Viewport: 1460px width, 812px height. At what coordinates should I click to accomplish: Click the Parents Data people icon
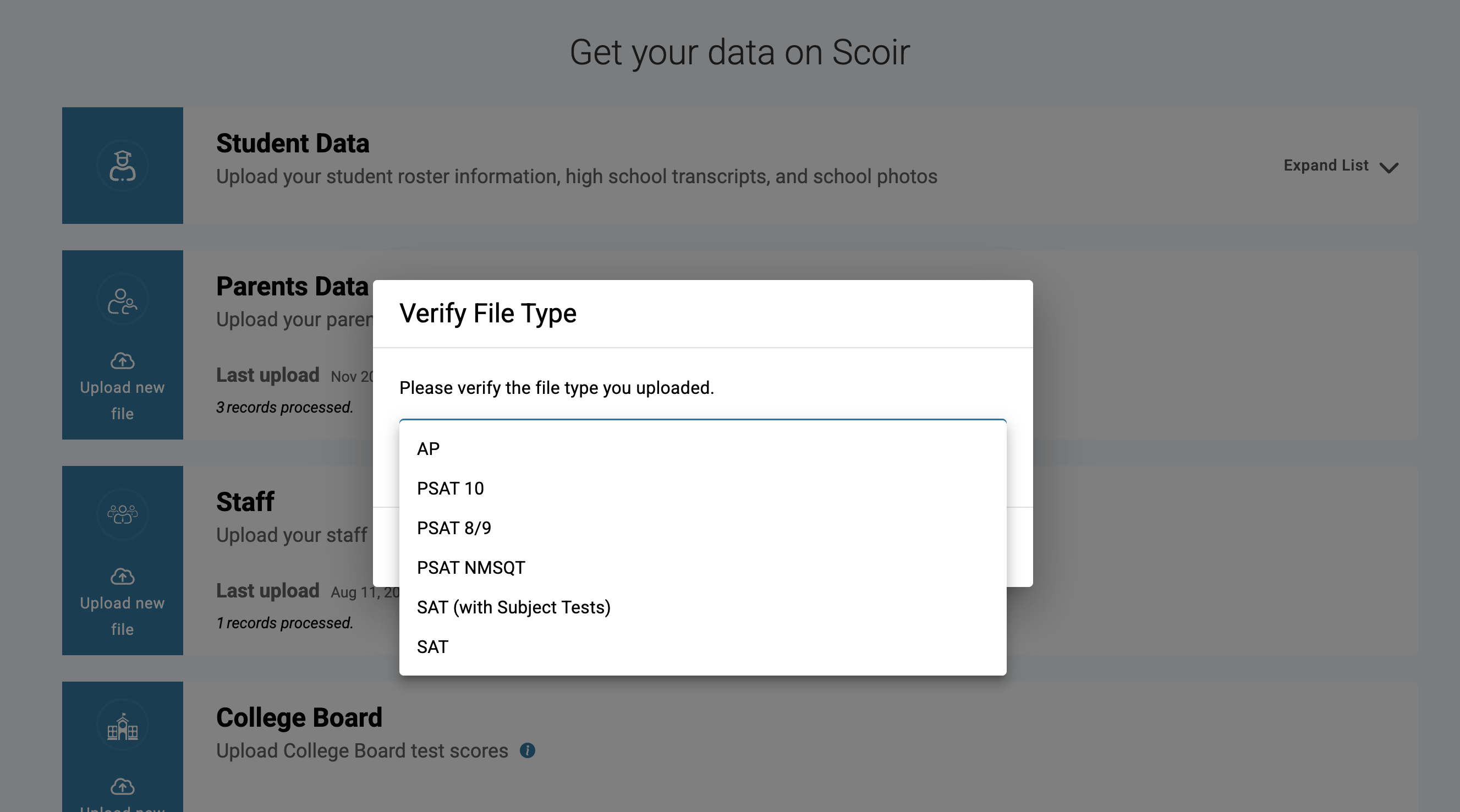pyautogui.click(x=123, y=300)
